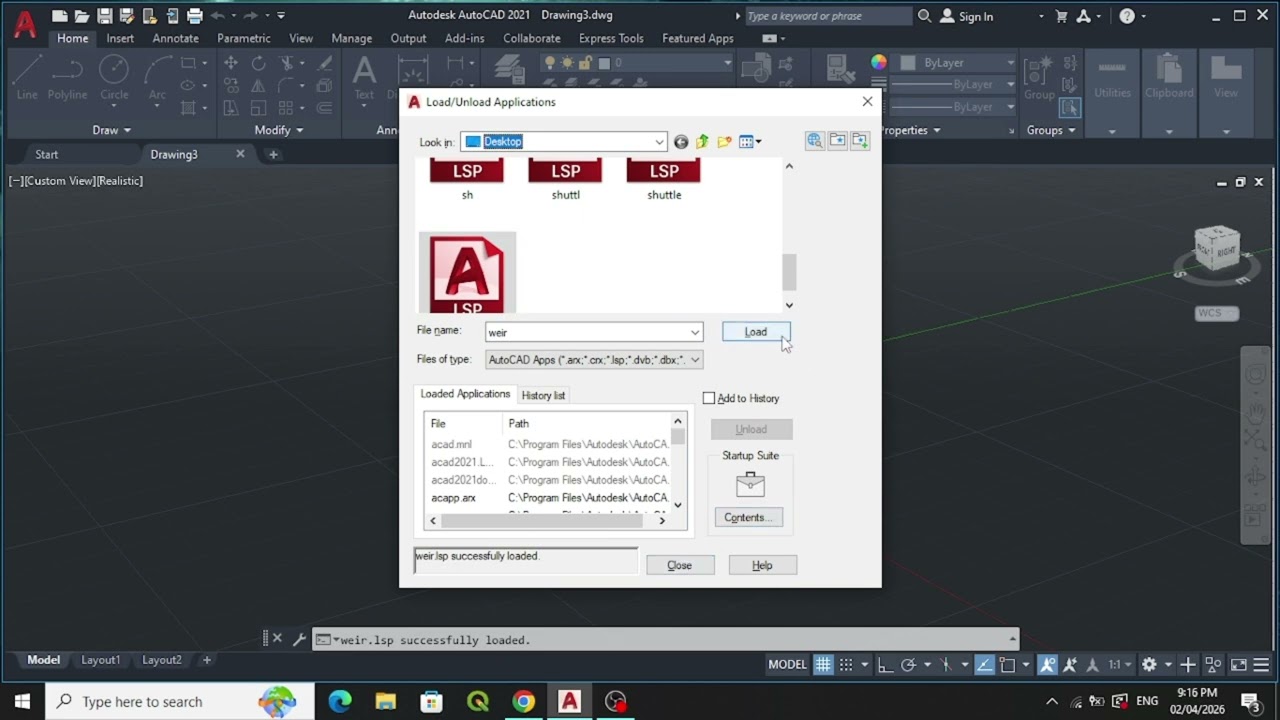Toggle 2D Object Snap in status bar
The image size is (1280, 720).
[1008, 664]
